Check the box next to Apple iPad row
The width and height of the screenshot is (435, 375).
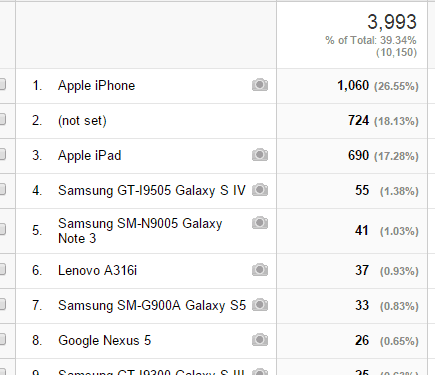tap(2, 154)
